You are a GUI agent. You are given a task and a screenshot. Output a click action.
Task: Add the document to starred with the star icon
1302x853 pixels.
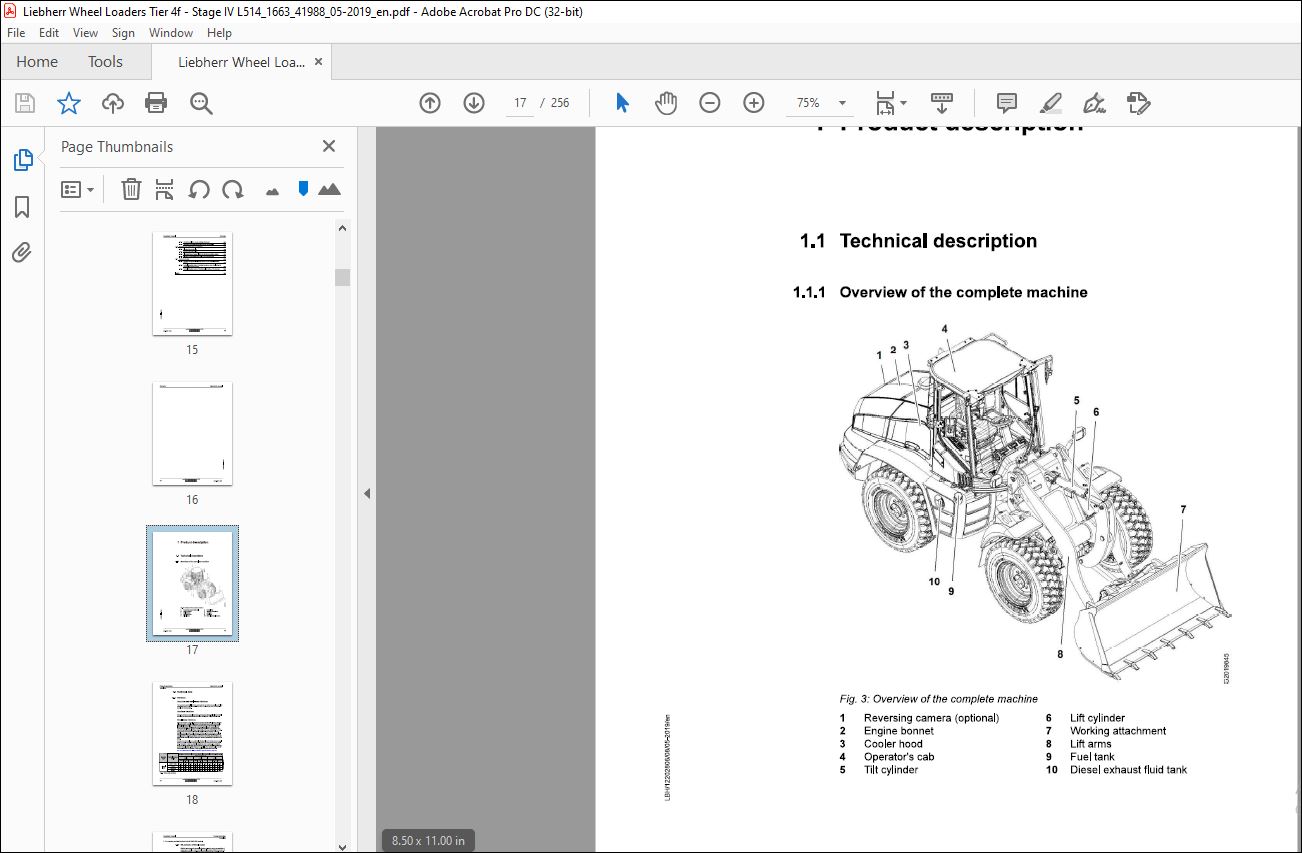pos(68,103)
